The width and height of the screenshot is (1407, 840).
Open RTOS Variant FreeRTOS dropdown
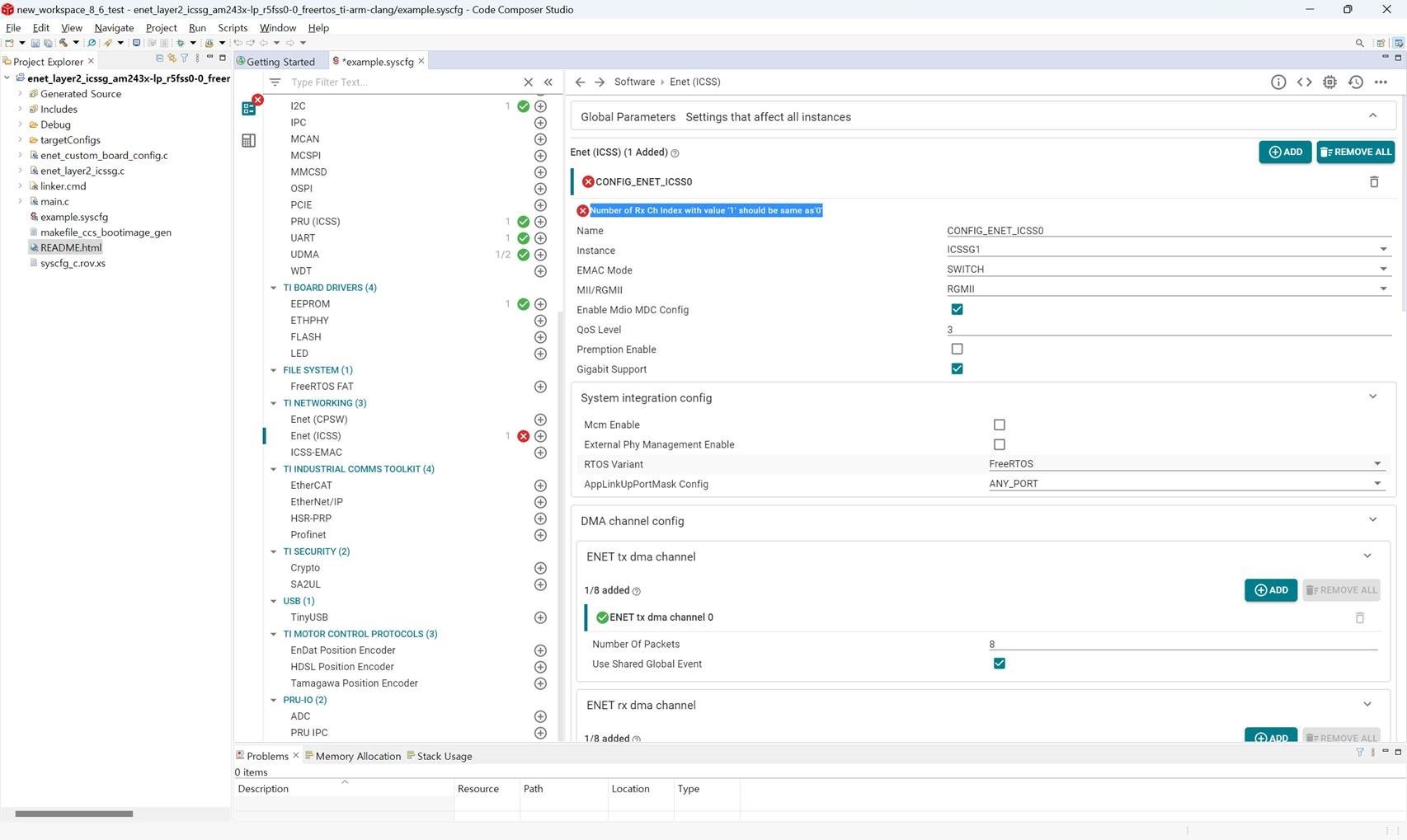1186,464
